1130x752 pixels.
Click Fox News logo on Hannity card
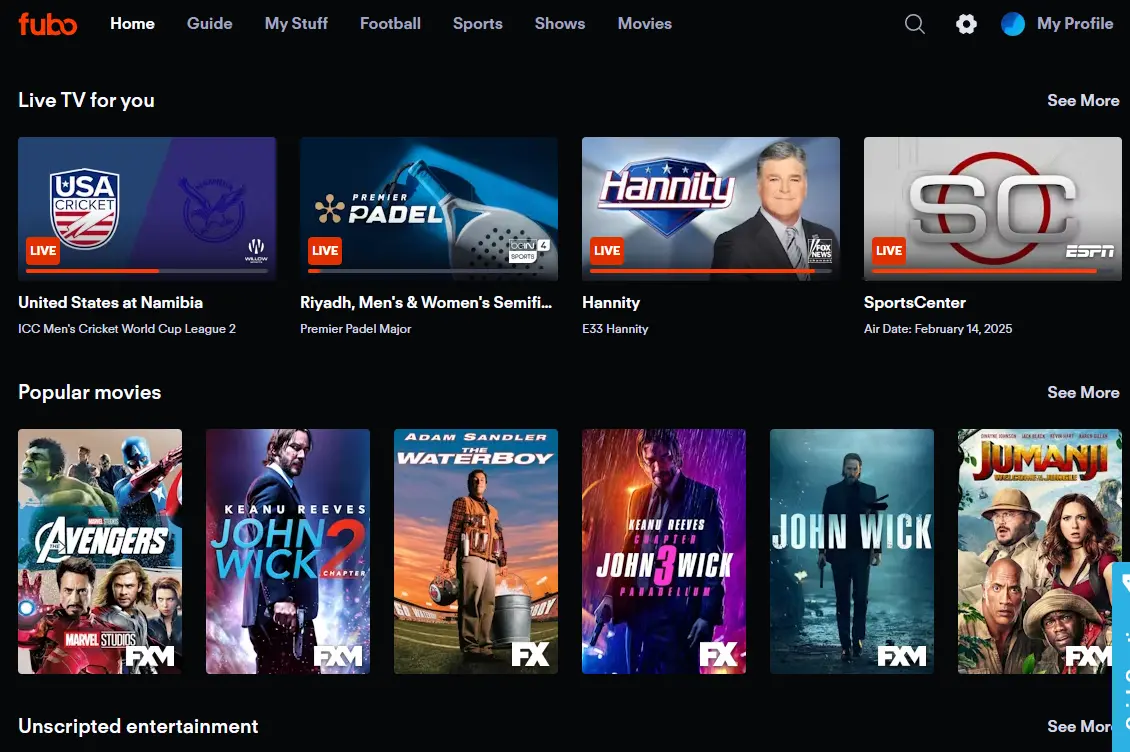click(820, 249)
